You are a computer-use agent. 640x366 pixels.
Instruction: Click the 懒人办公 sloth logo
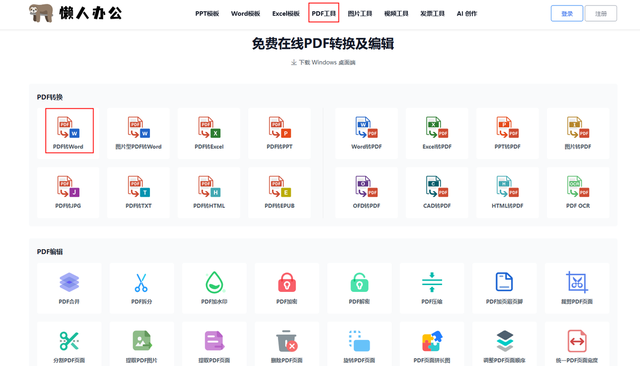(75, 13)
